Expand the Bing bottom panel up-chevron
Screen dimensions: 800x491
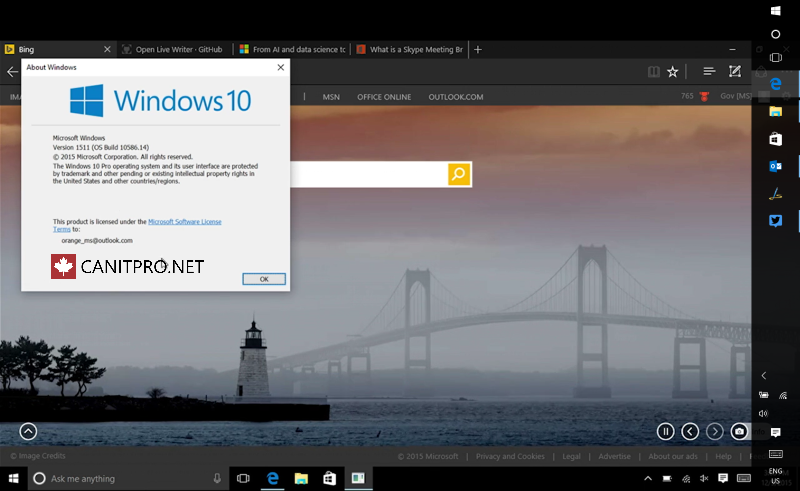click(28, 432)
